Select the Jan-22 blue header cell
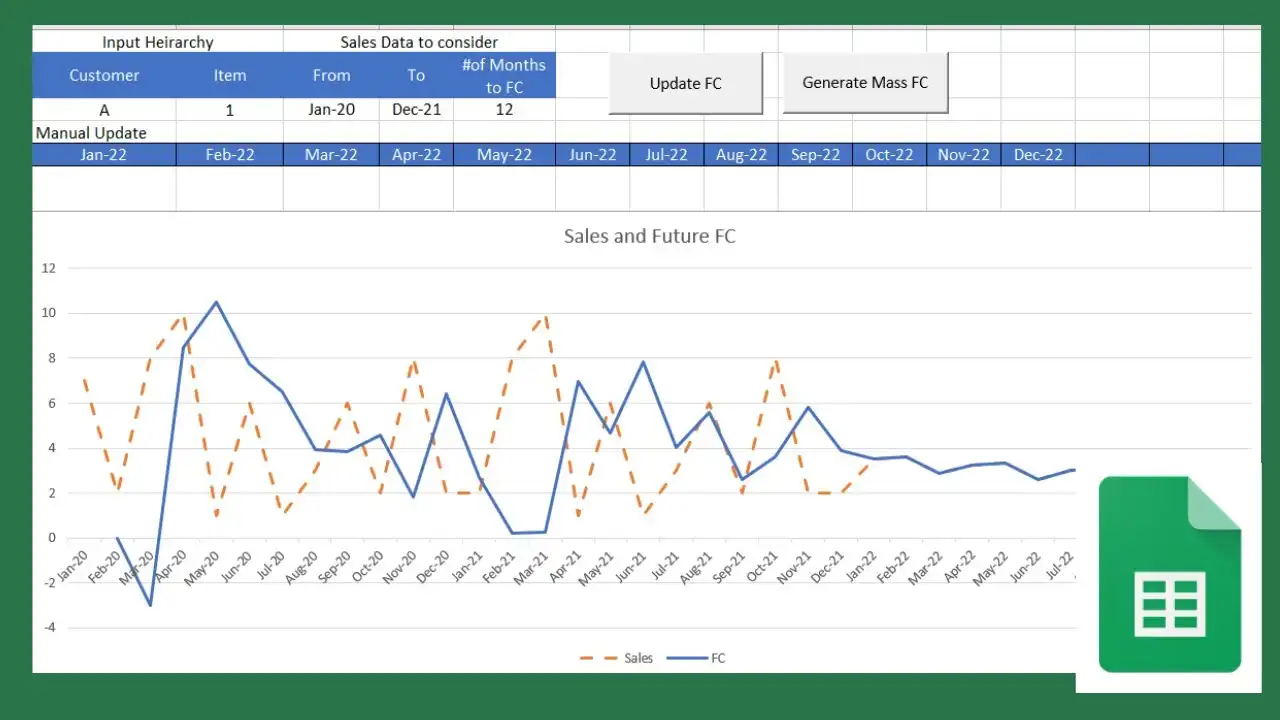The width and height of the screenshot is (1280, 720). (x=104, y=154)
